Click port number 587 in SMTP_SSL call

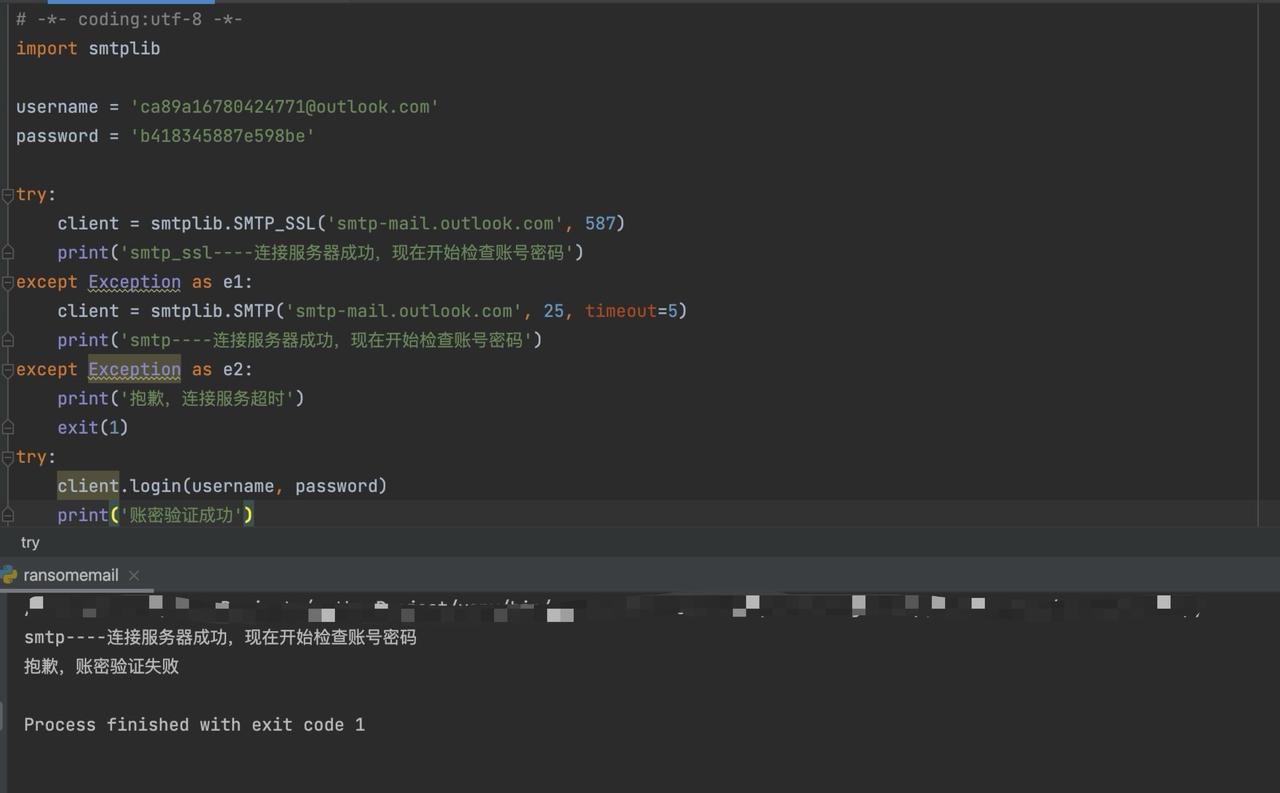pos(600,223)
